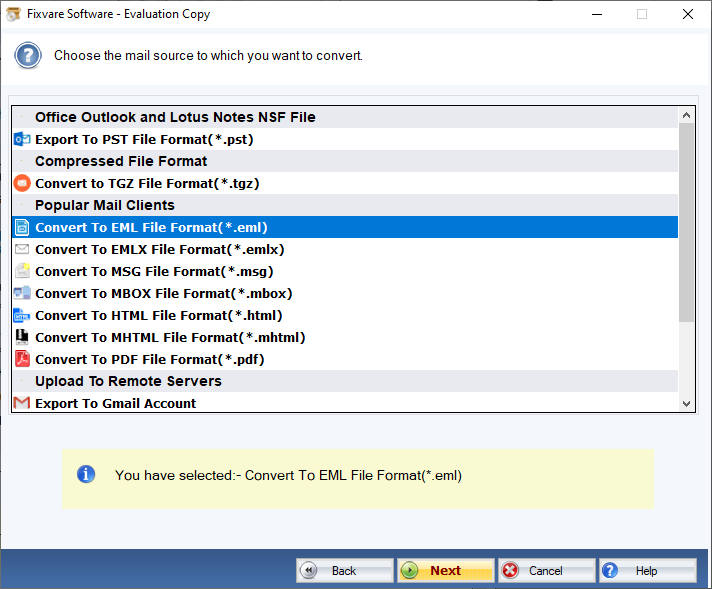Open Help from the bottom bar
Viewport: 712px width, 589px height.
click(x=648, y=570)
